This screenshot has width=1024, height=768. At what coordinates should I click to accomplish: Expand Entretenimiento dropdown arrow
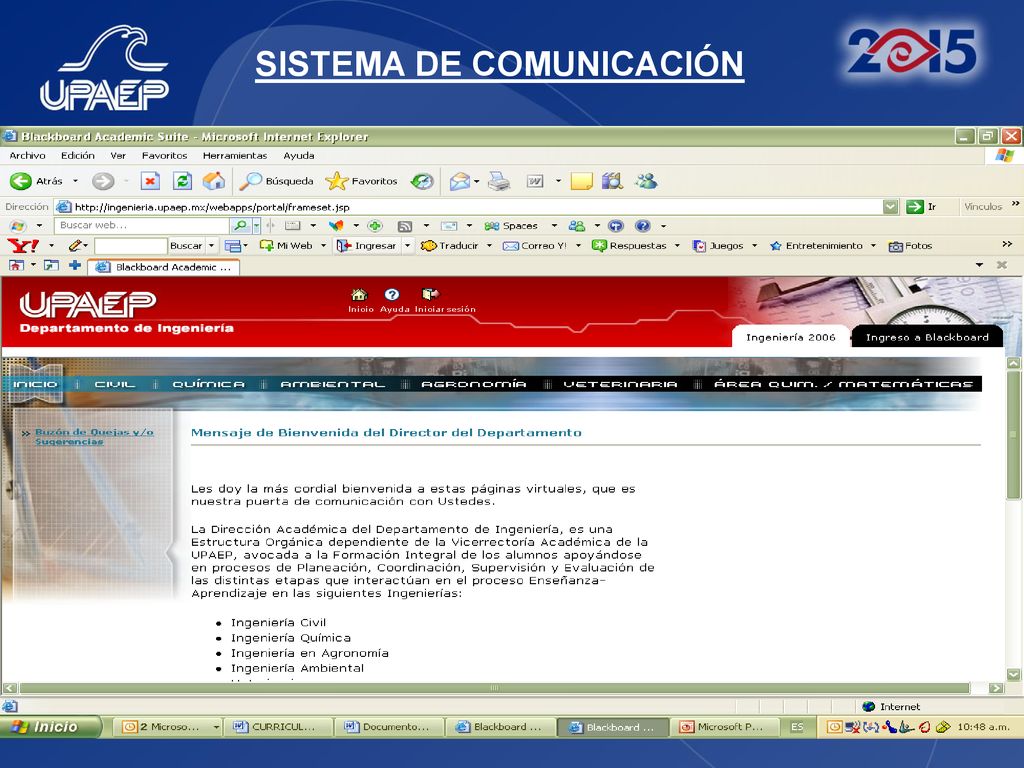point(873,246)
